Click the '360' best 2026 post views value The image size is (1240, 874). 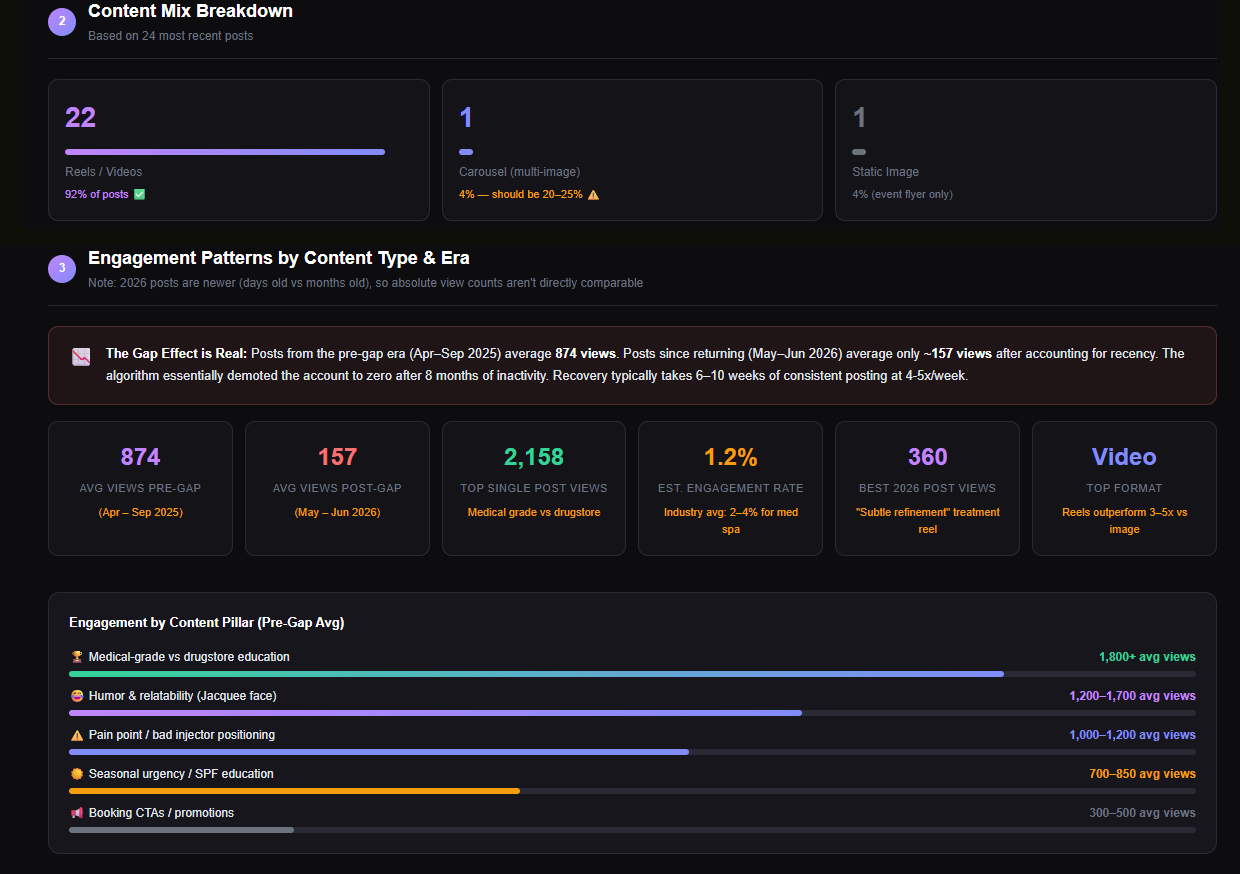pyautogui.click(x=927, y=457)
